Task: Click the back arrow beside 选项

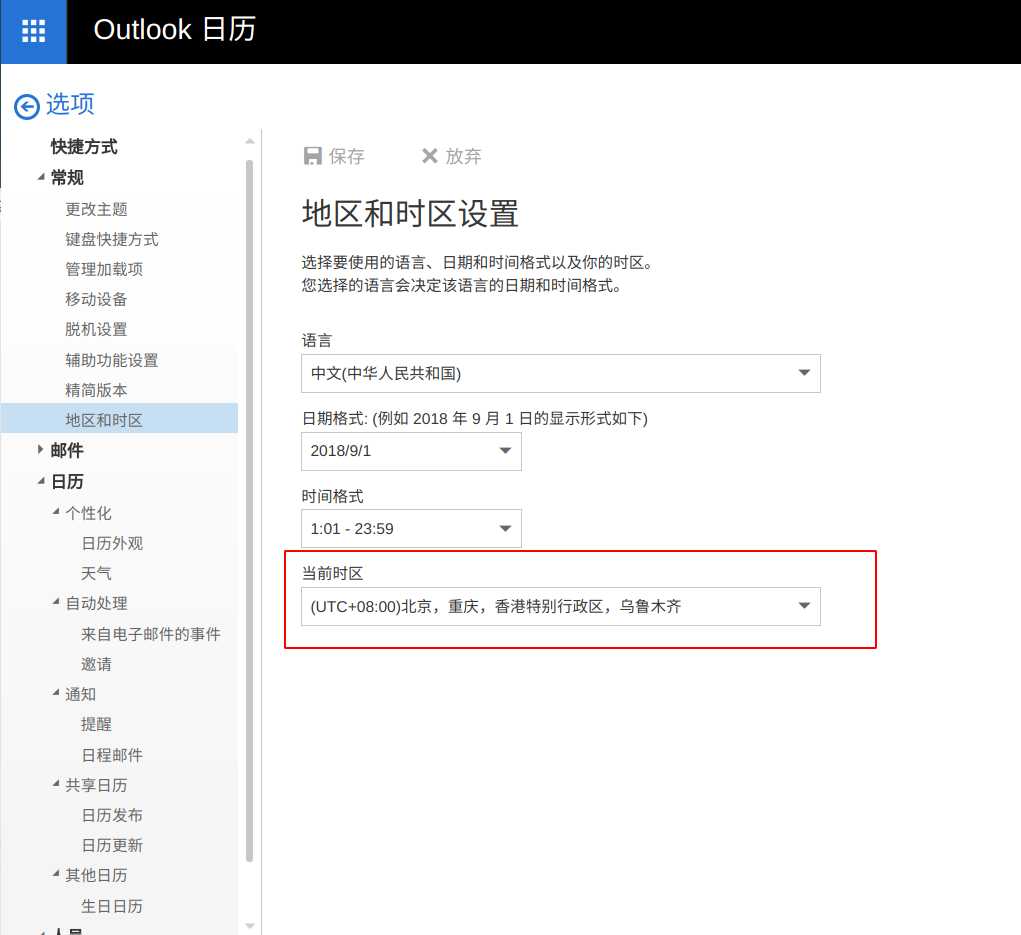Action: pos(27,107)
